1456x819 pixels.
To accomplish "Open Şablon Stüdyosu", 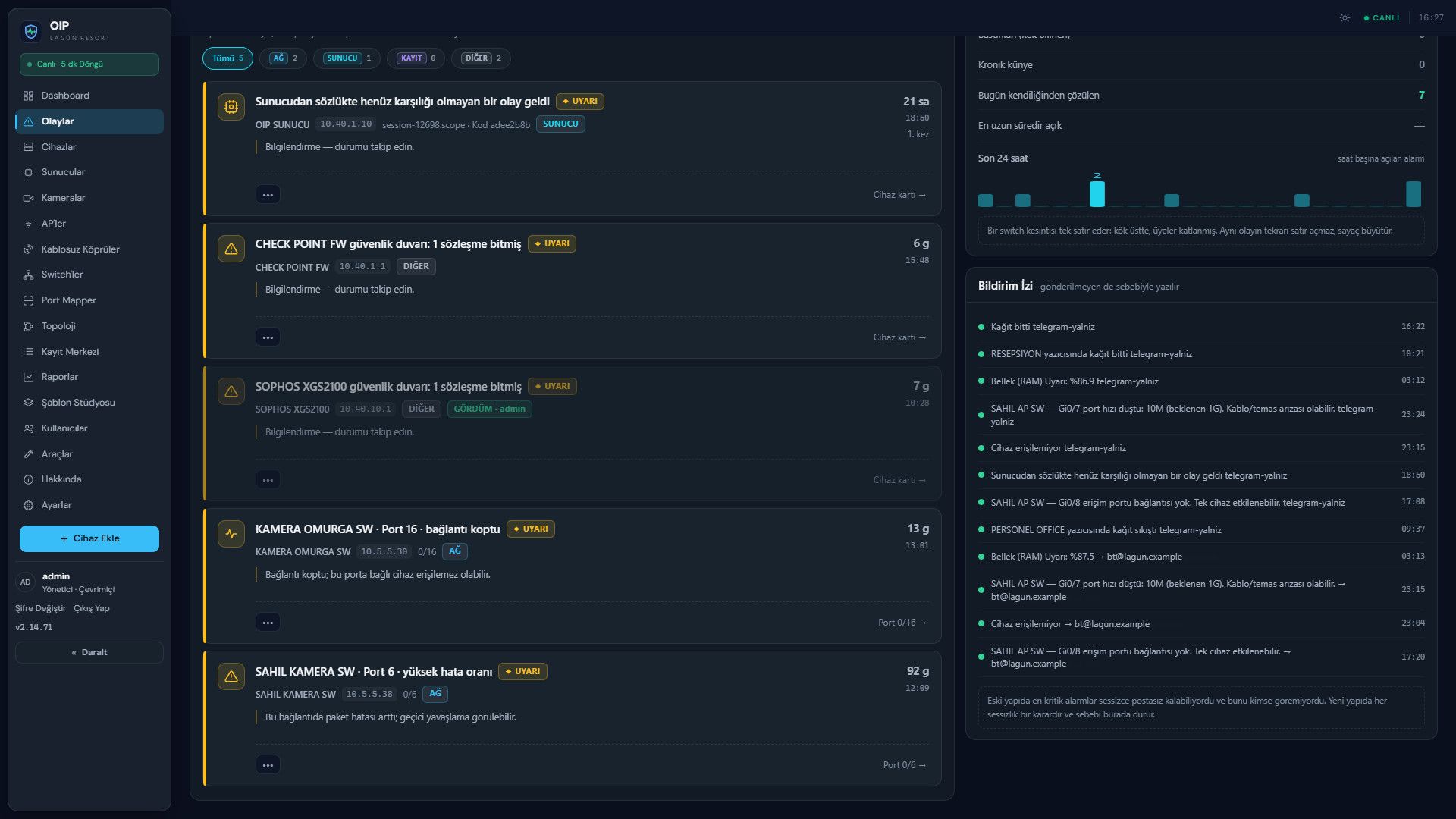I will tap(89, 403).
